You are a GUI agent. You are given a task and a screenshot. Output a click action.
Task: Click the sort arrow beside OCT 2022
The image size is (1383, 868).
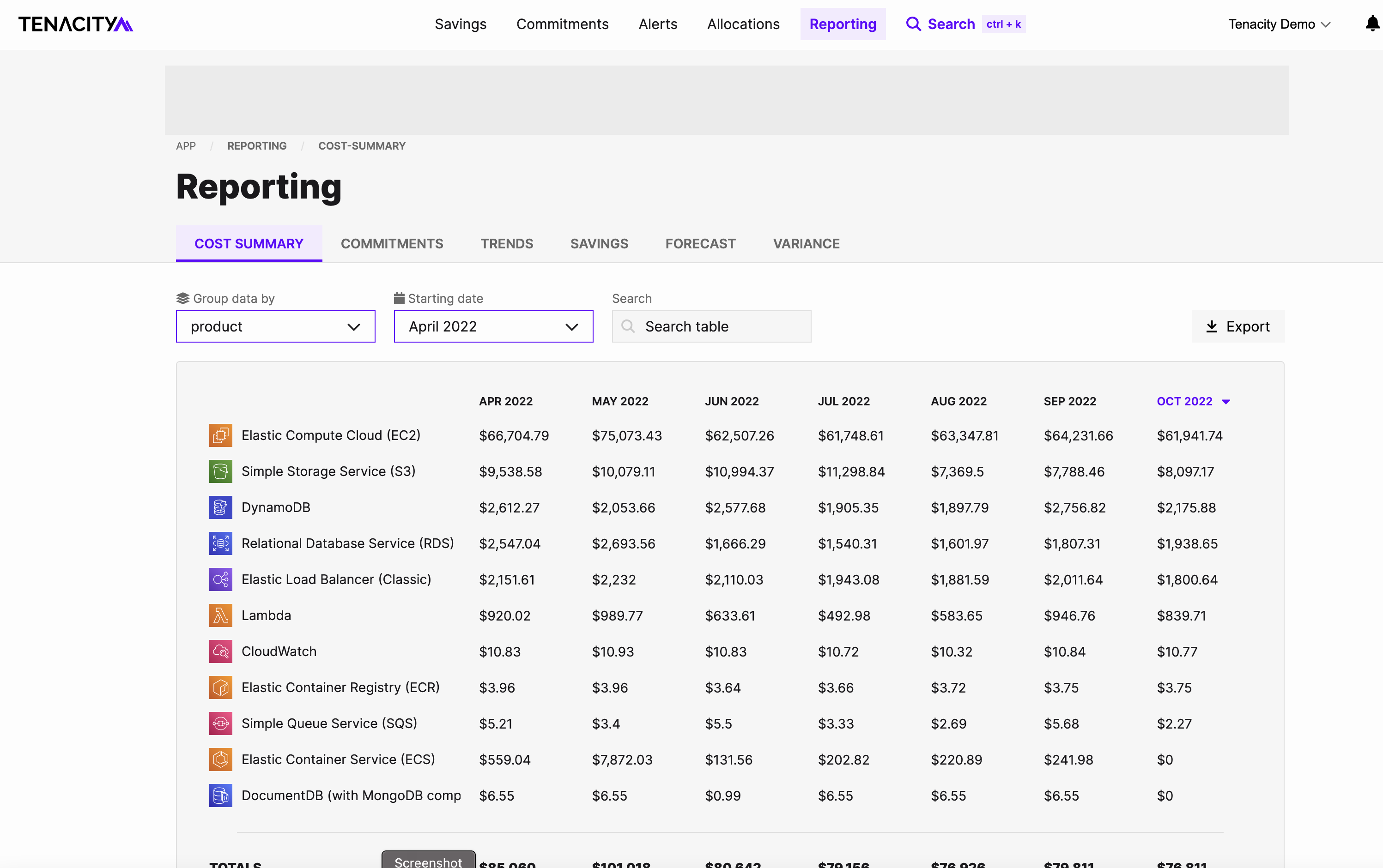click(1225, 402)
